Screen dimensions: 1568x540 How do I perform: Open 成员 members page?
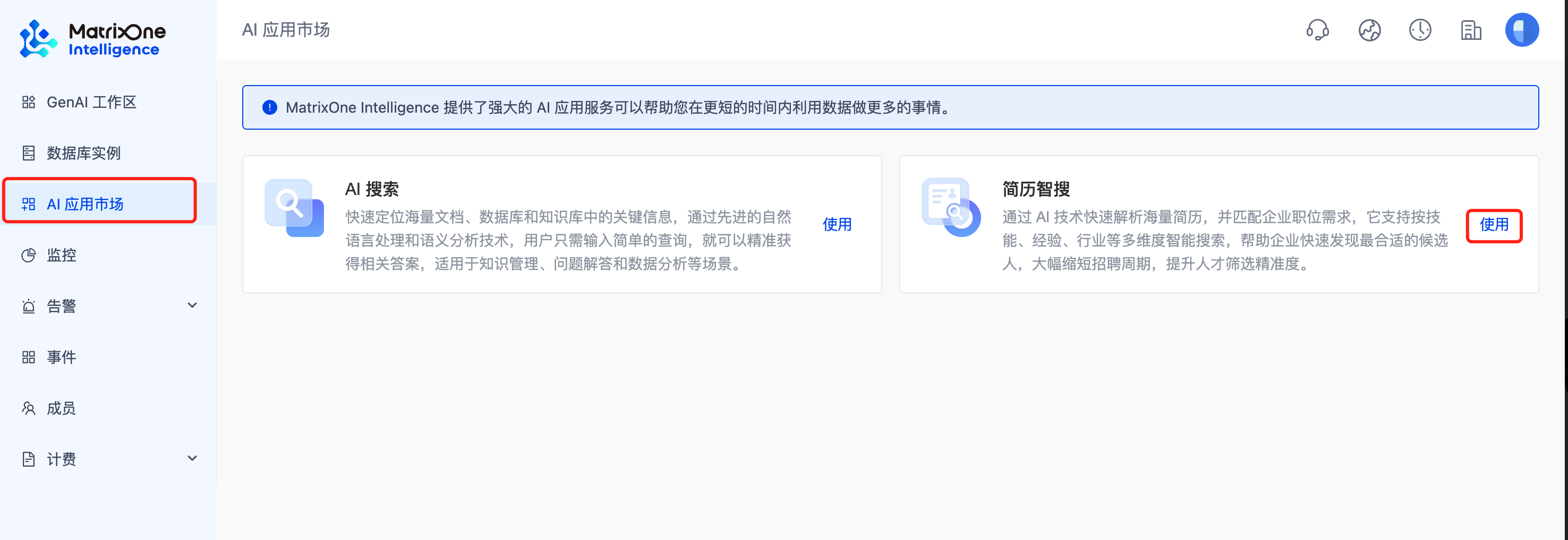pyautogui.click(x=62, y=408)
